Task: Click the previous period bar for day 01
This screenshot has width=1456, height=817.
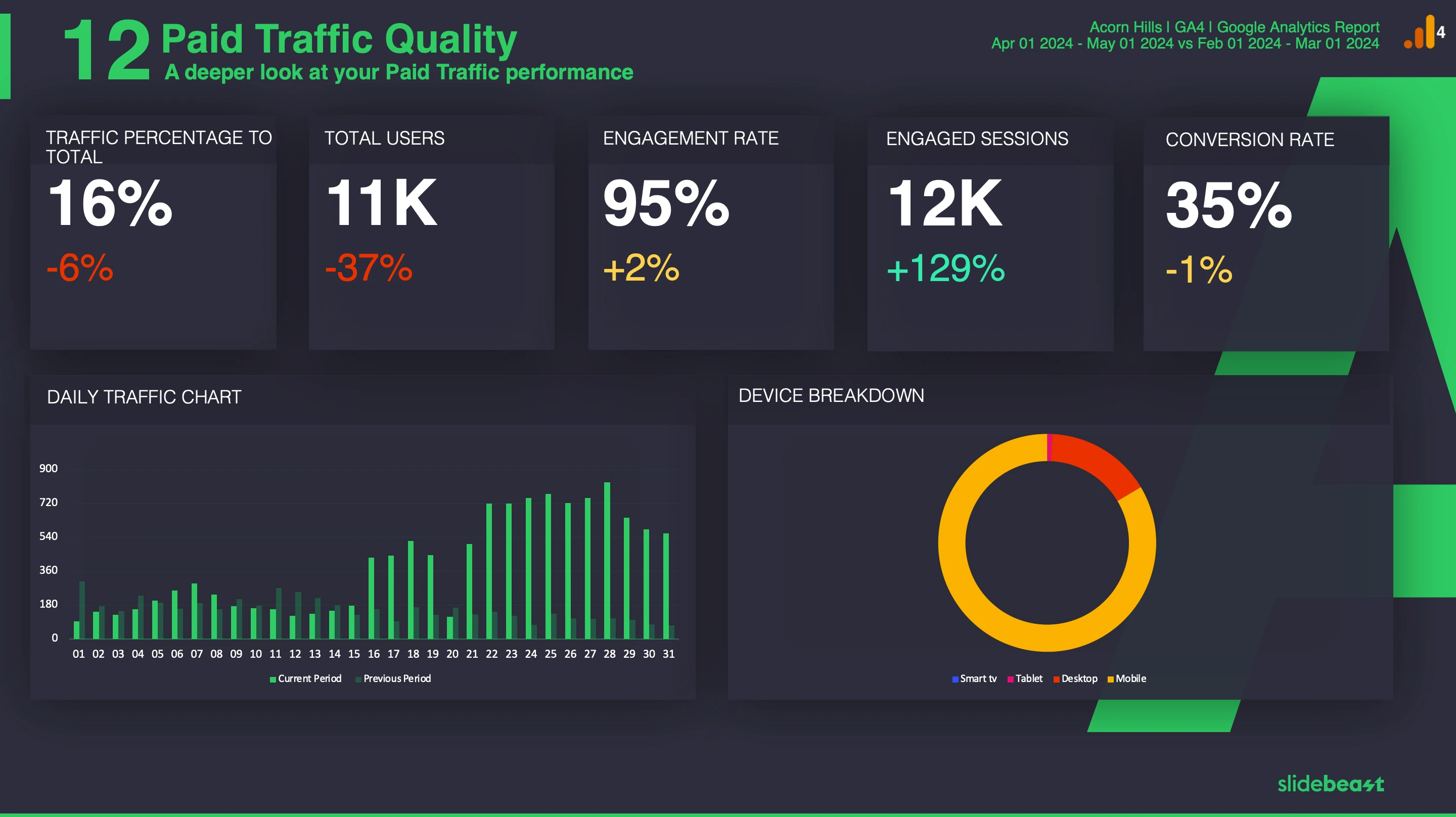Action: pyautogui.click(x=82, y=610)
